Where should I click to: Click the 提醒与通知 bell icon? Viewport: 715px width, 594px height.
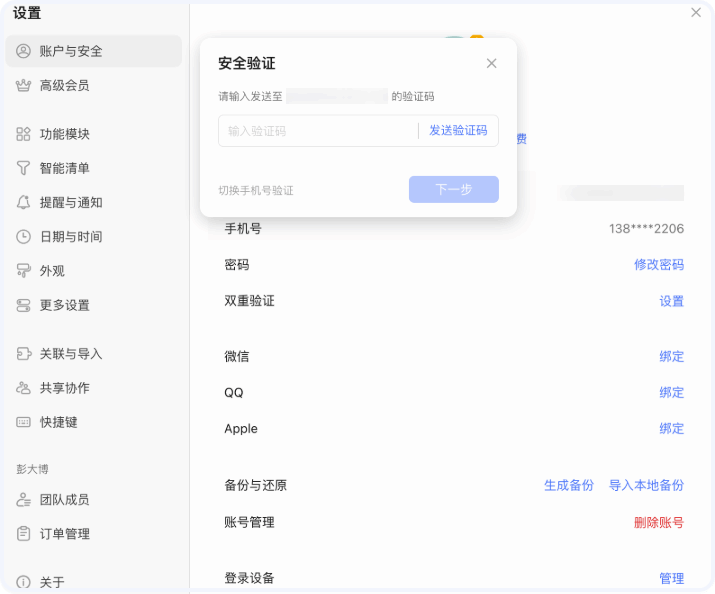pos(24,202)
